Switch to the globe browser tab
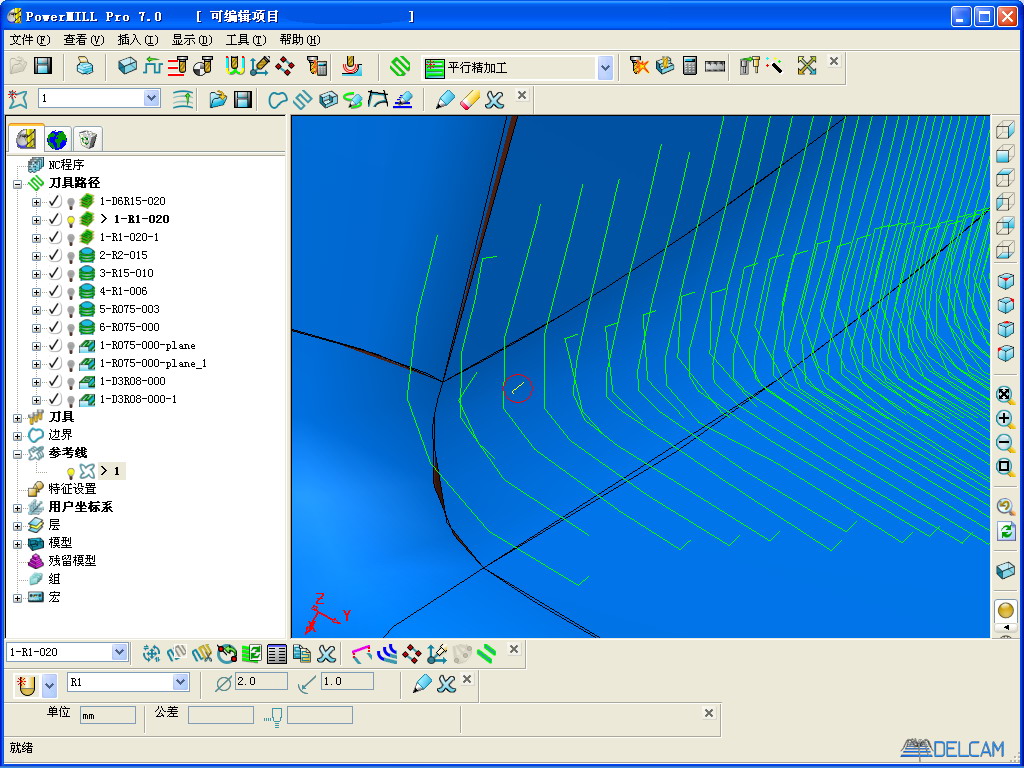 [x=57, y=139]
